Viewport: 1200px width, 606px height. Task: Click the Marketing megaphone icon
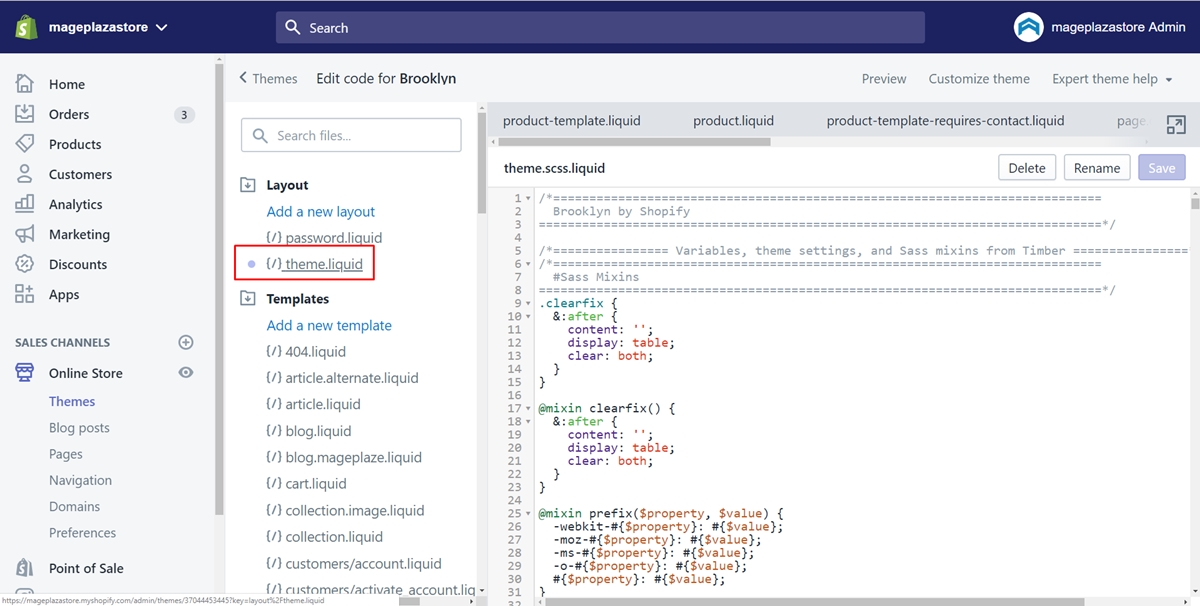tap(25, 234)
